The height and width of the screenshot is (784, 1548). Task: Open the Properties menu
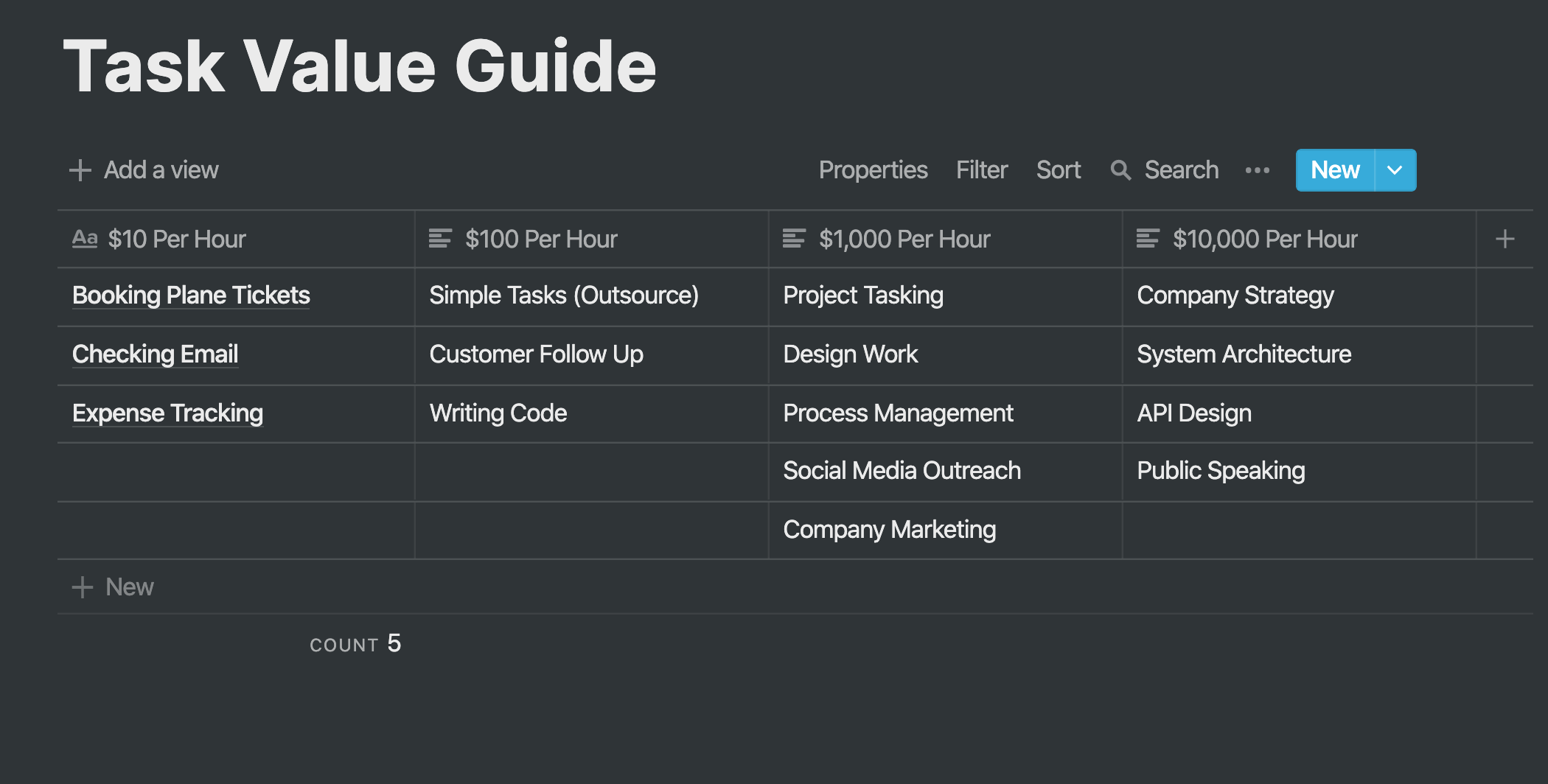click(873, 169)
